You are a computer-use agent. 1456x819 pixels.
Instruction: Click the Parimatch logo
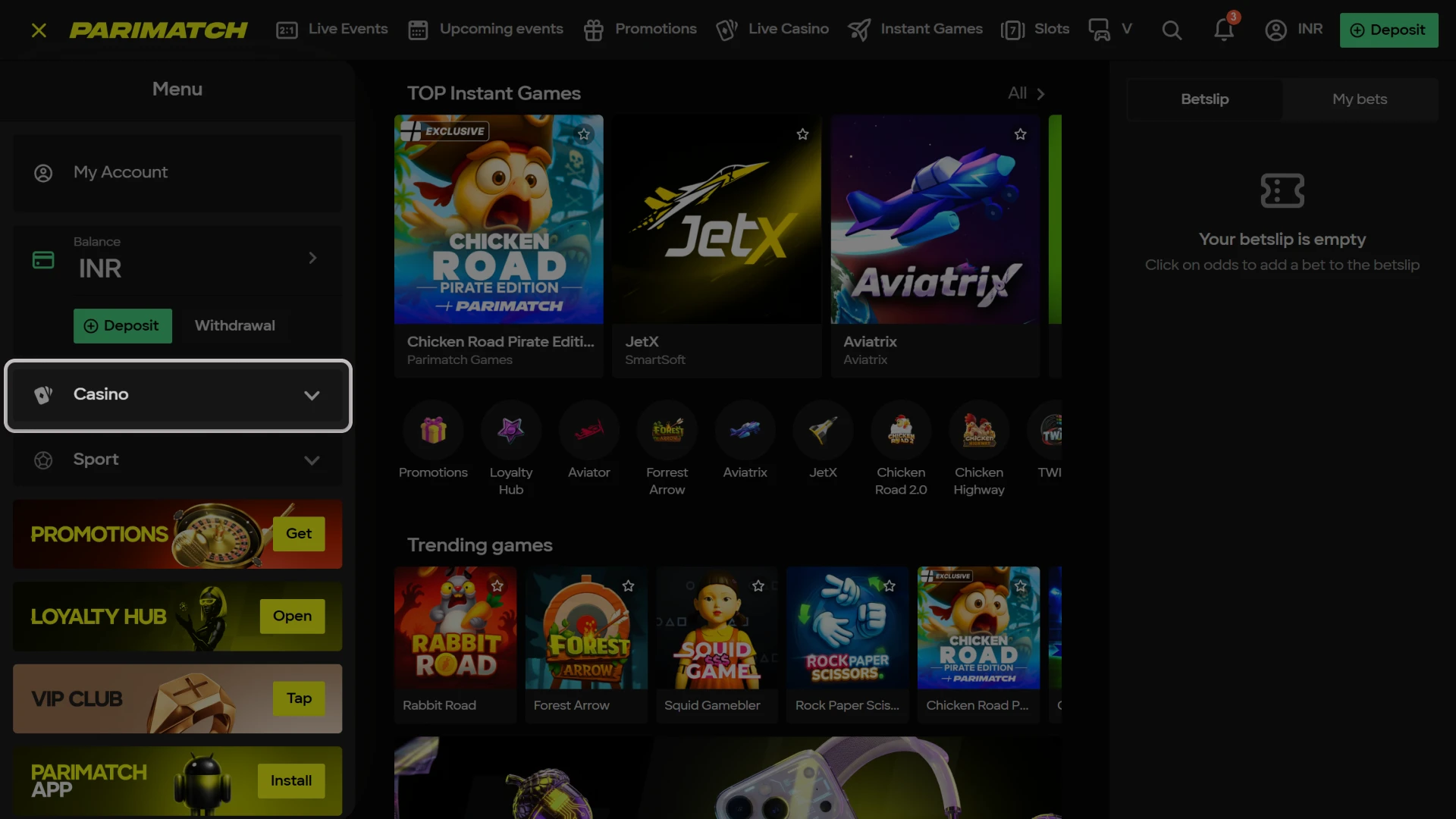pyautogui.click(x=158, y=30)
